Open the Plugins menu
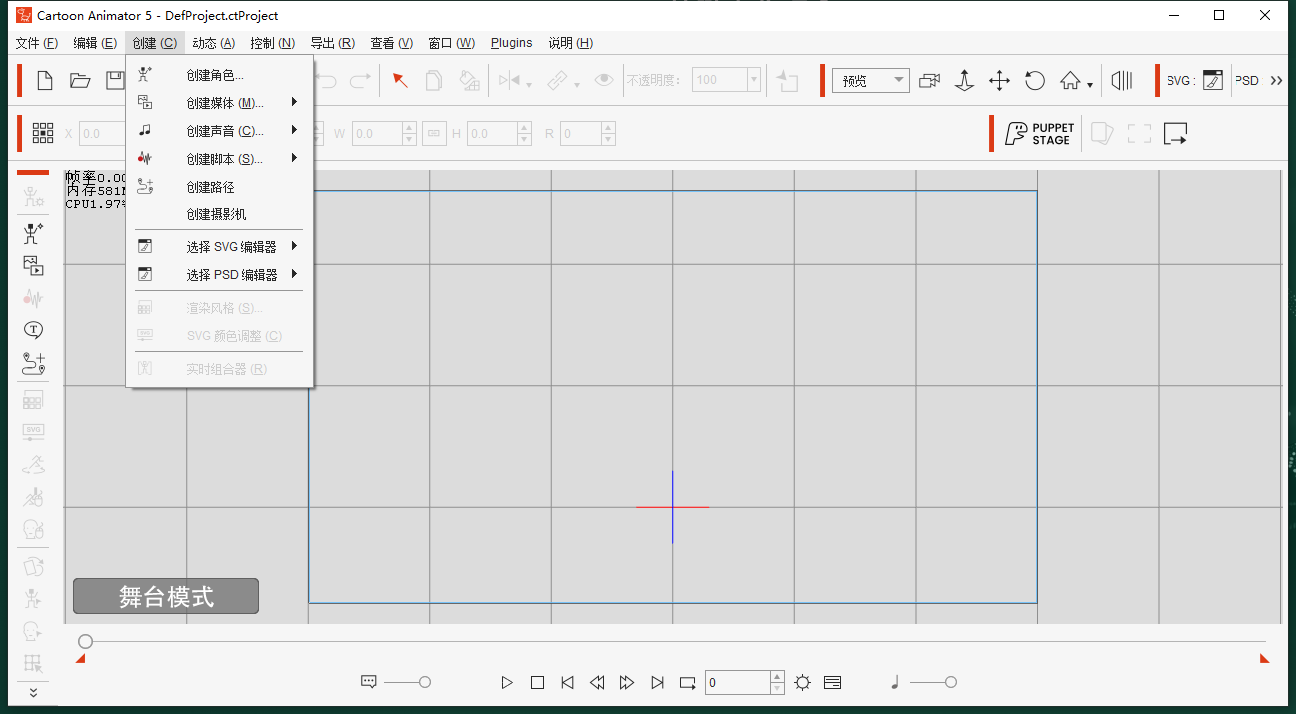 coord(512,43)
